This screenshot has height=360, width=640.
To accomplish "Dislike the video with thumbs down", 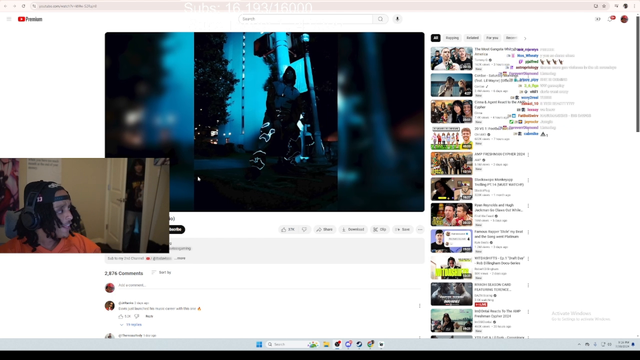I will point(304,229).
